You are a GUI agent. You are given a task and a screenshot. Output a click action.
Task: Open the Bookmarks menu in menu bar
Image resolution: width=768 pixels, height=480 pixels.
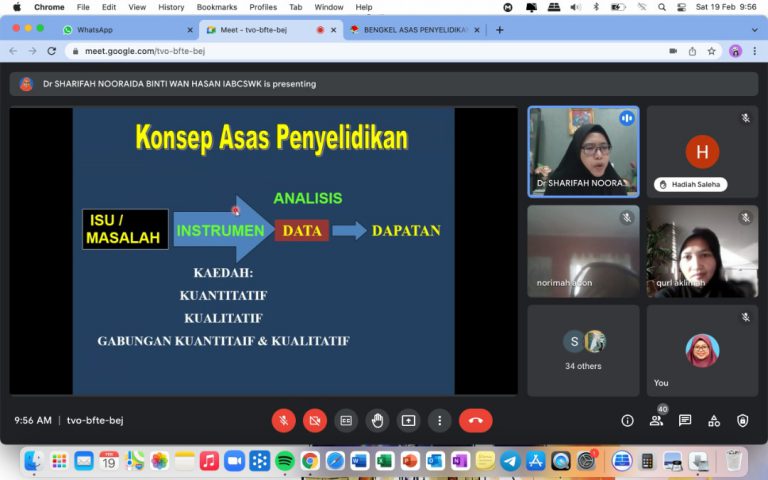[x=216, y=7]
